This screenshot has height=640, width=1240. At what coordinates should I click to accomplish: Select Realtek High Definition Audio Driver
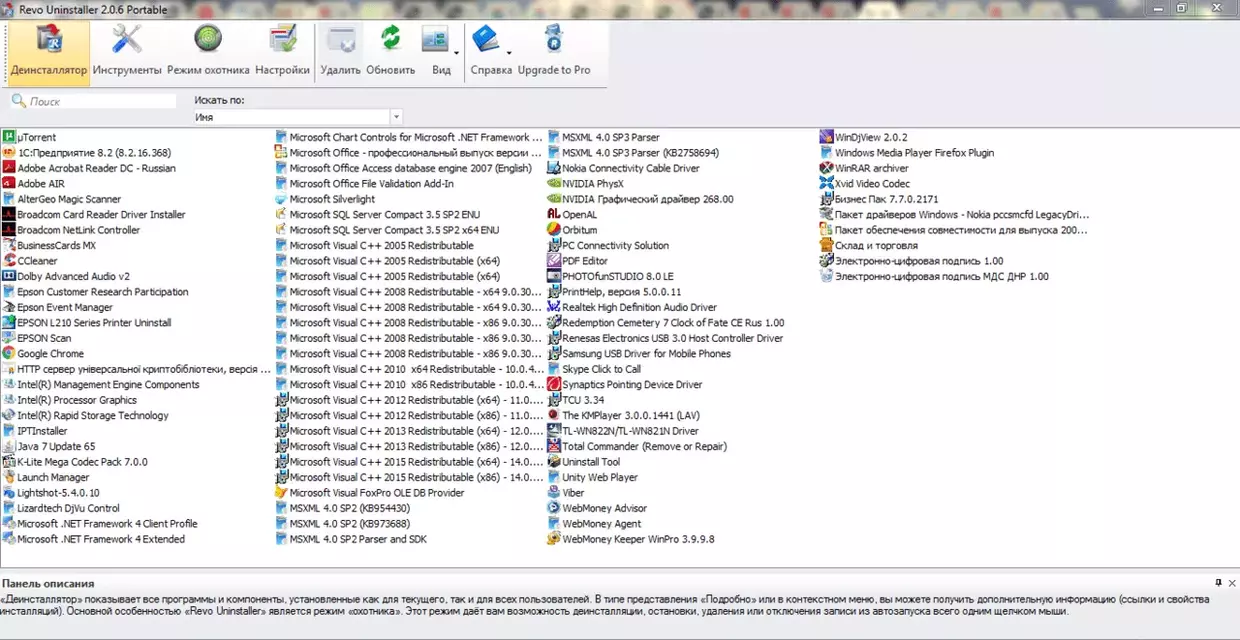click(632, 307)
